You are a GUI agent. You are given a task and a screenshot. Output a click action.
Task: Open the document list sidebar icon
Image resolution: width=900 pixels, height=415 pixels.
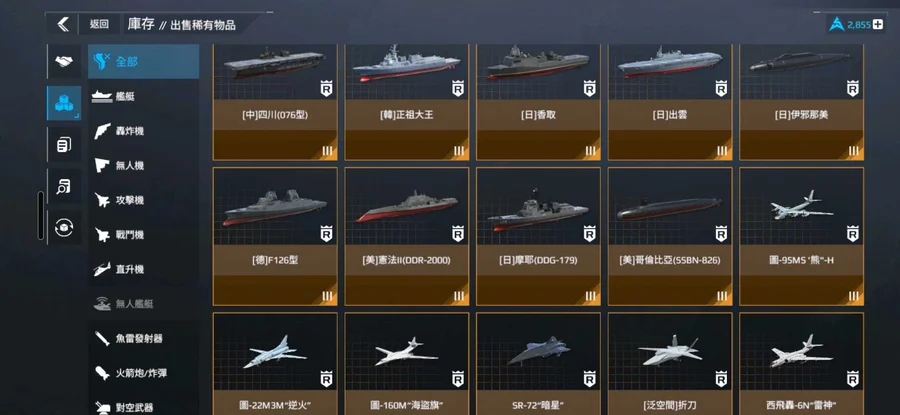coord(64,145)
